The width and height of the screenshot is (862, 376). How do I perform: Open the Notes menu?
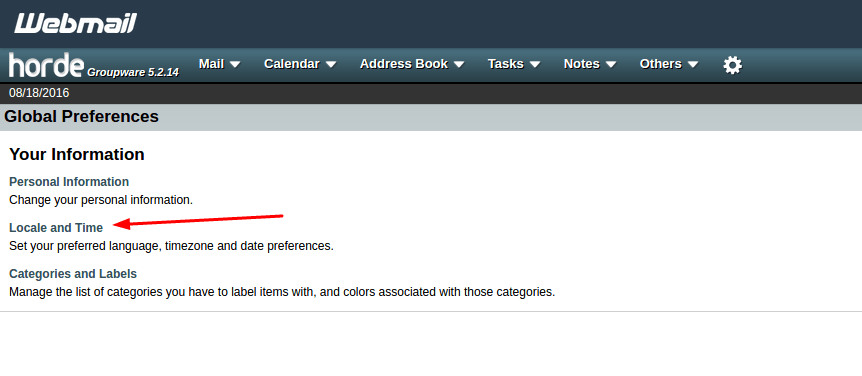582,64
